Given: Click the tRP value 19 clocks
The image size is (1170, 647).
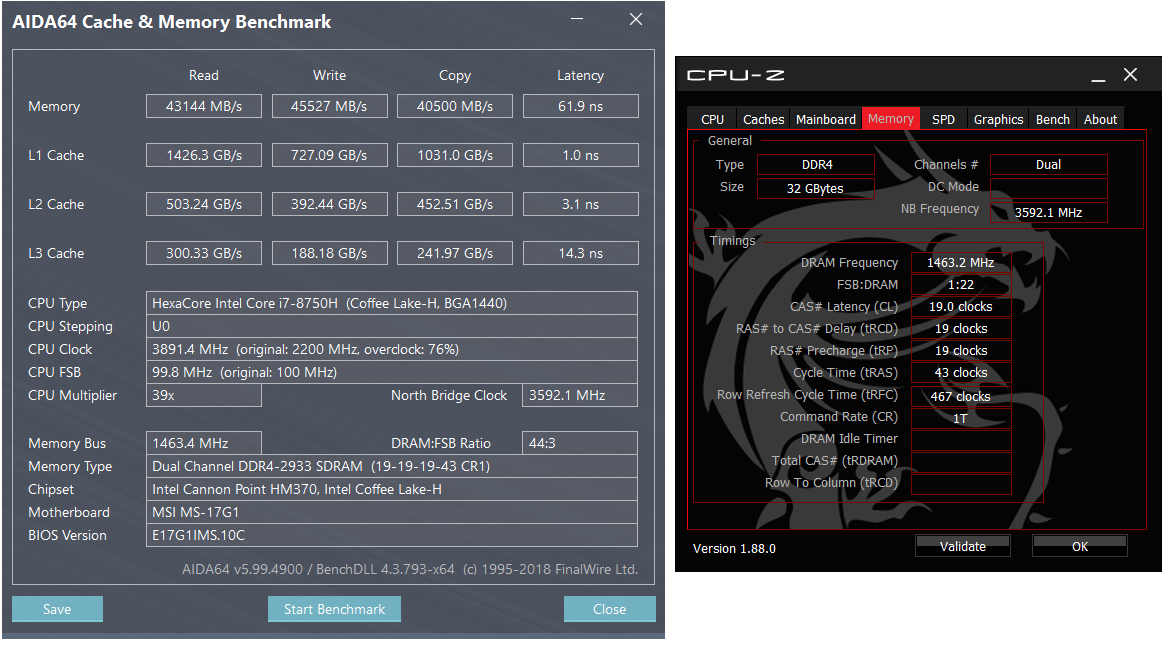Looking at the screenshot, I should 961,351.
